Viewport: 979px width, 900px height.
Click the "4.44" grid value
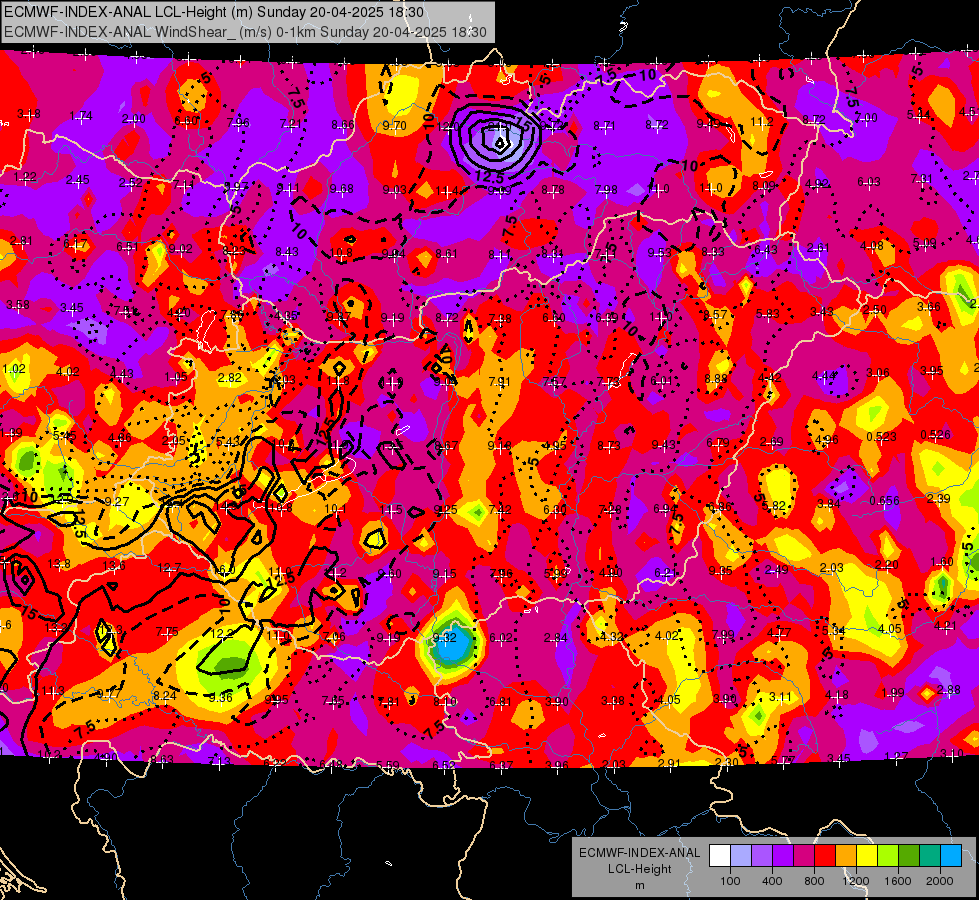[x=824, y=375]
